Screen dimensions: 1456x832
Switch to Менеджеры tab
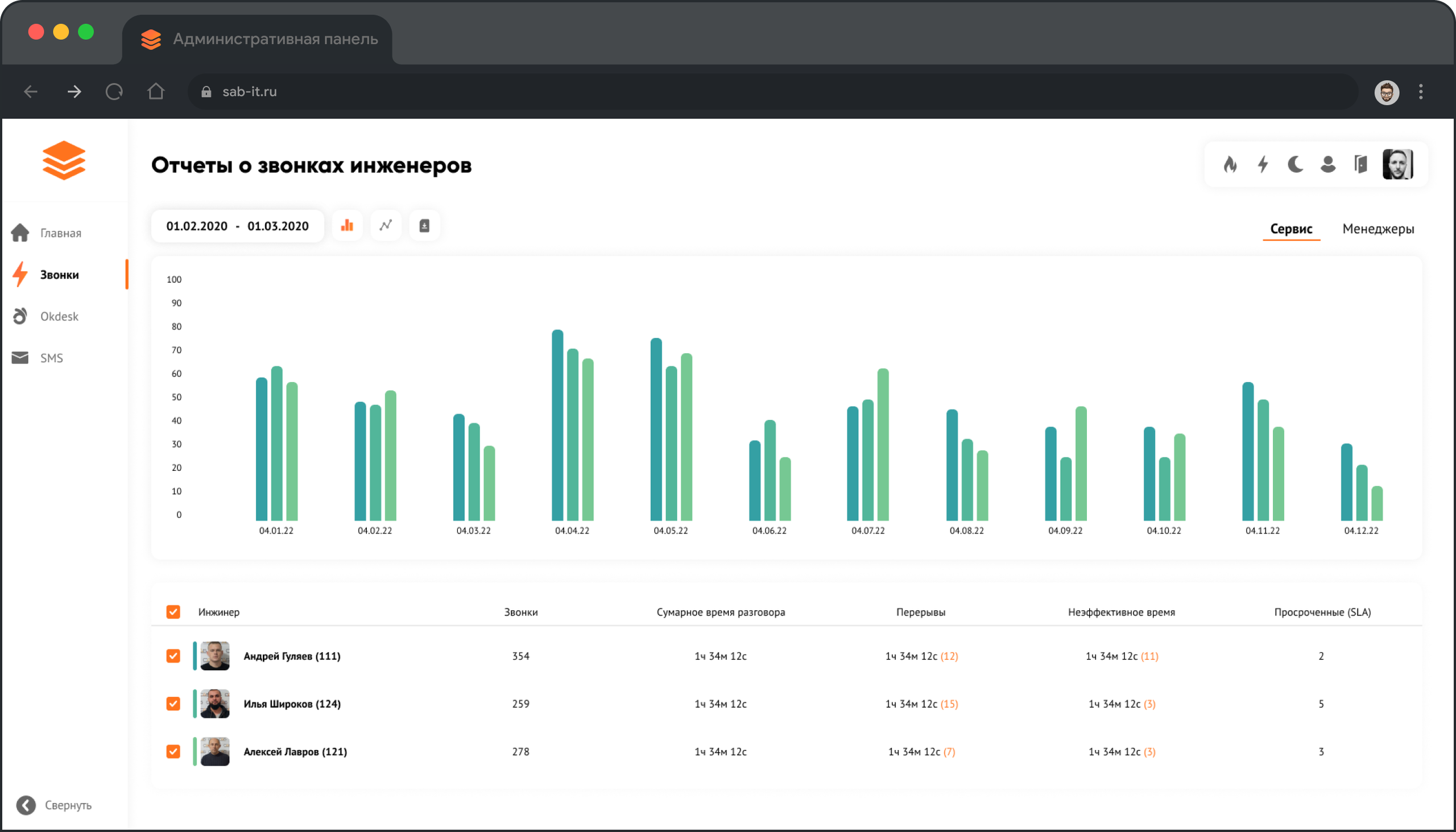pyautogui.click(x=1378, y=229)
